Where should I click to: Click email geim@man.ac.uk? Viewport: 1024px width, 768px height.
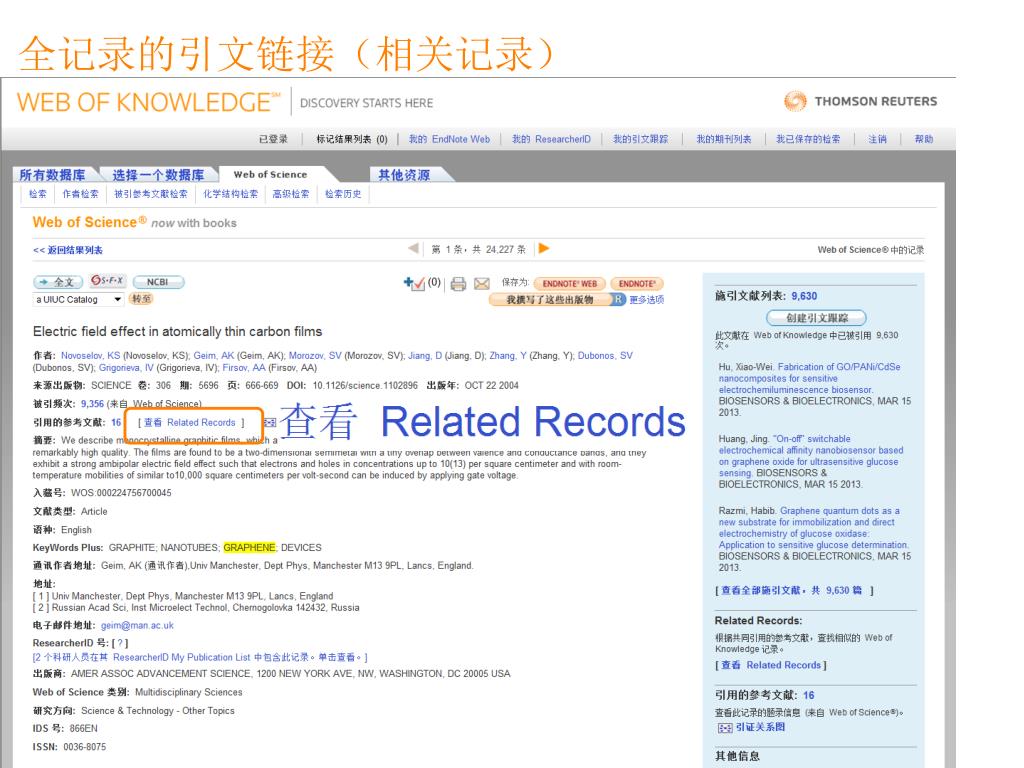tap(137, 626)
